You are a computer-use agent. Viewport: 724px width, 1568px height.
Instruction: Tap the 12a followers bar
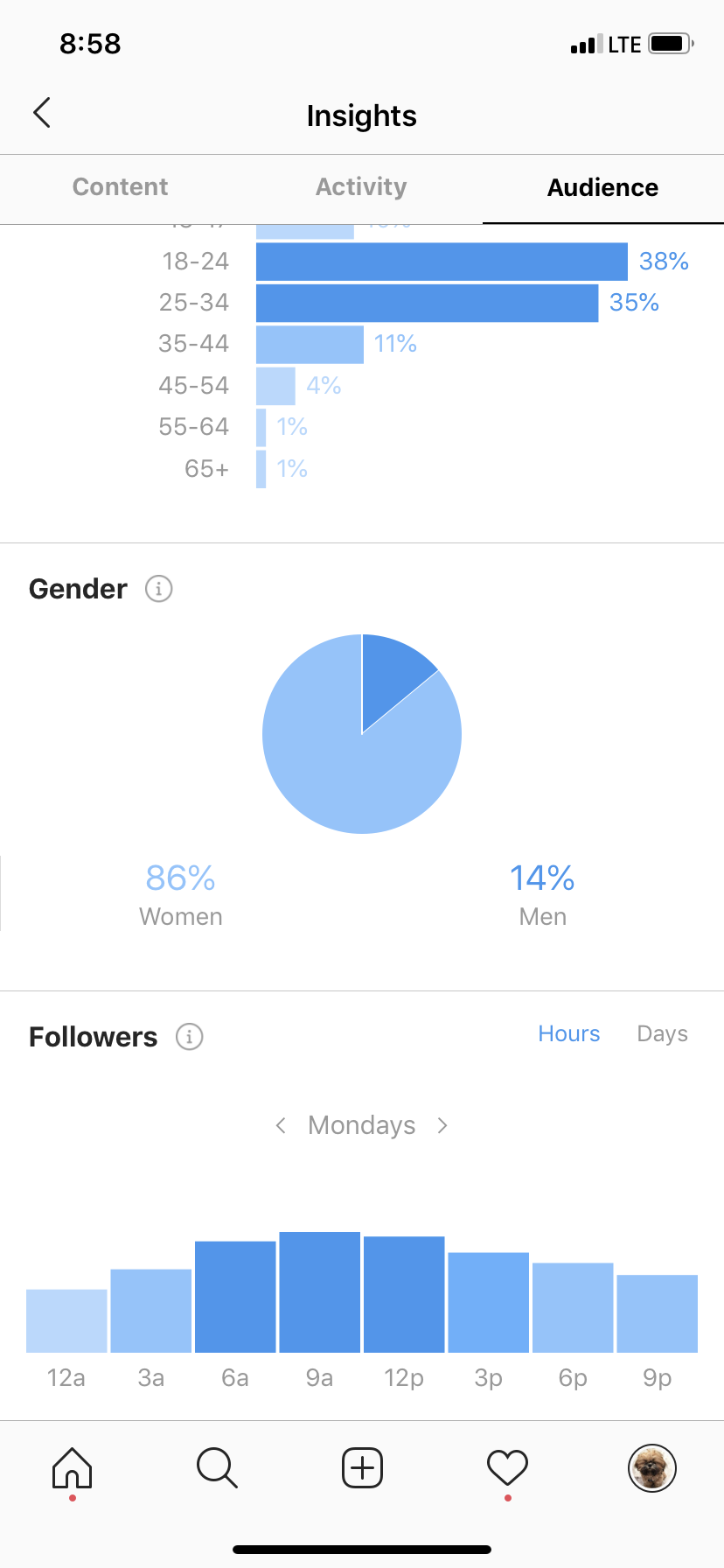coord(66,1321)
